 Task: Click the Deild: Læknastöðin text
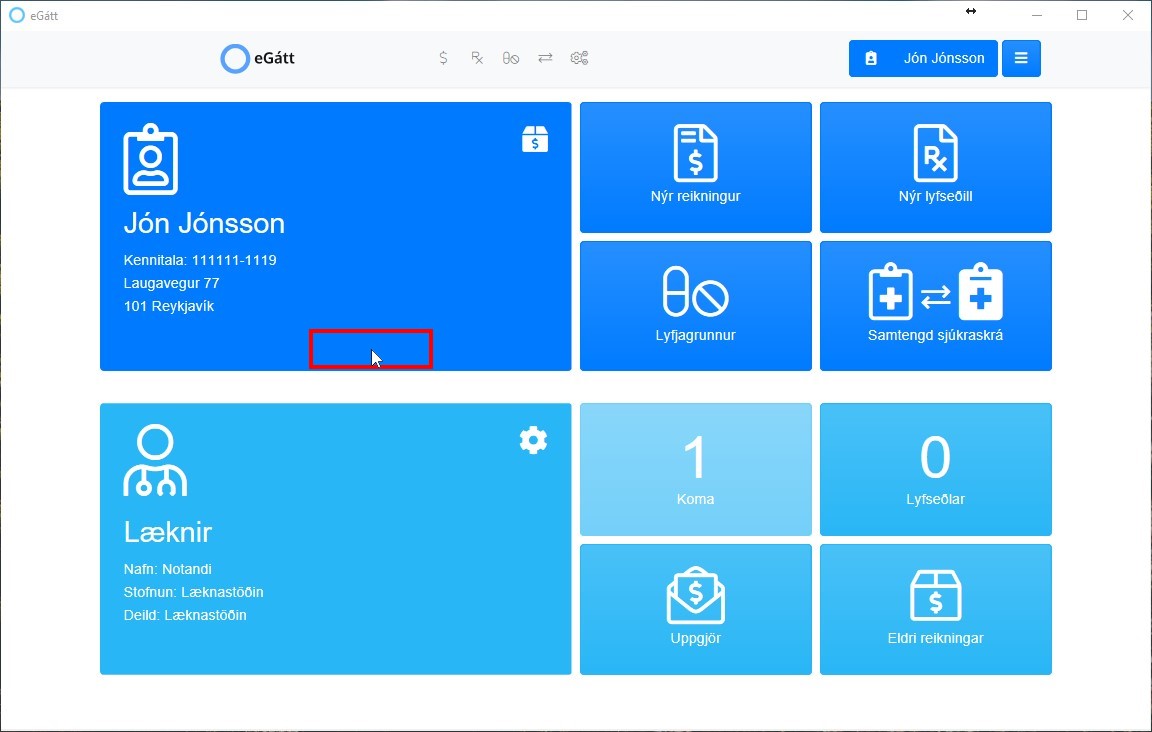pos(185,615)
